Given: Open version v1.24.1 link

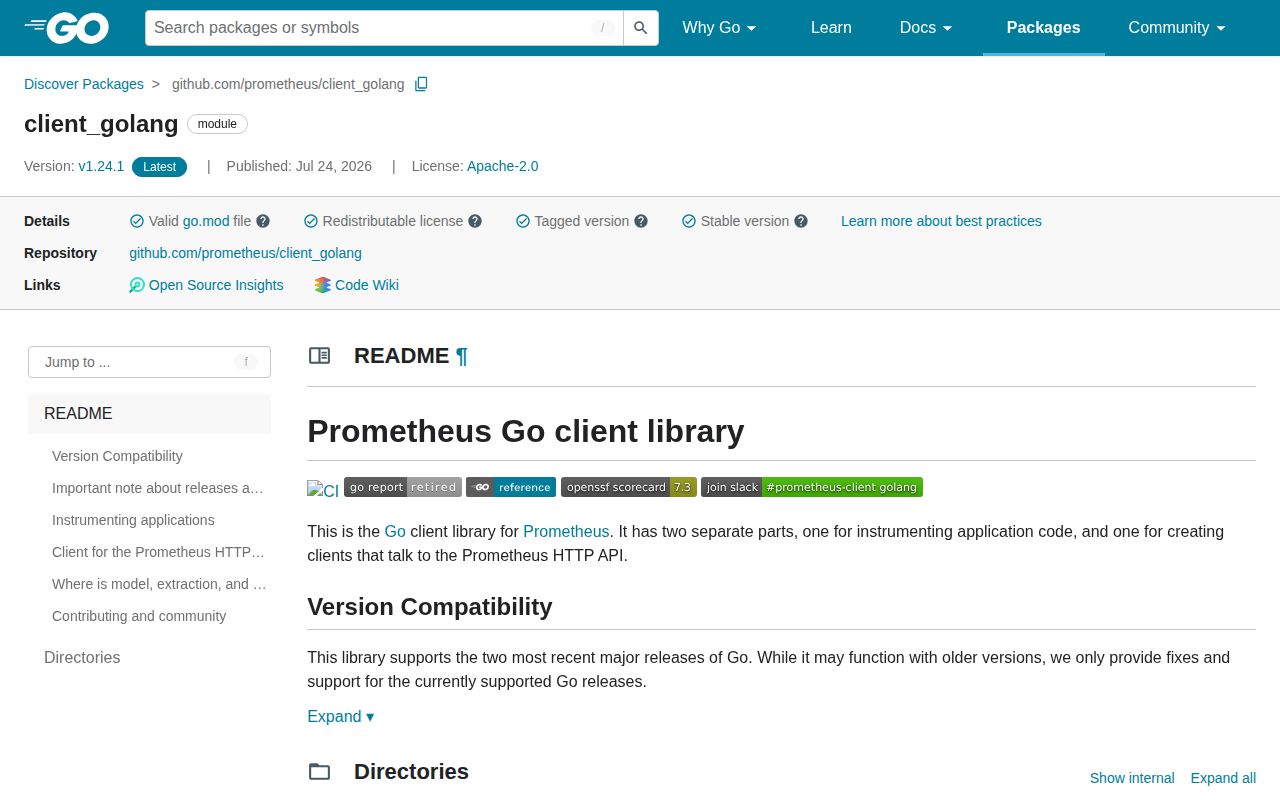Looking at the screenshot, I should click(x=101, y=166).
